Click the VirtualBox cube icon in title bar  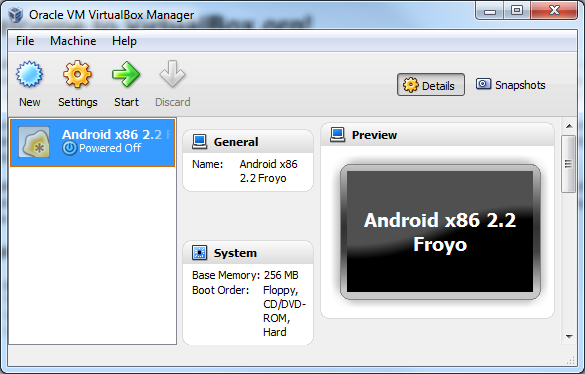[x=16, y=15]
